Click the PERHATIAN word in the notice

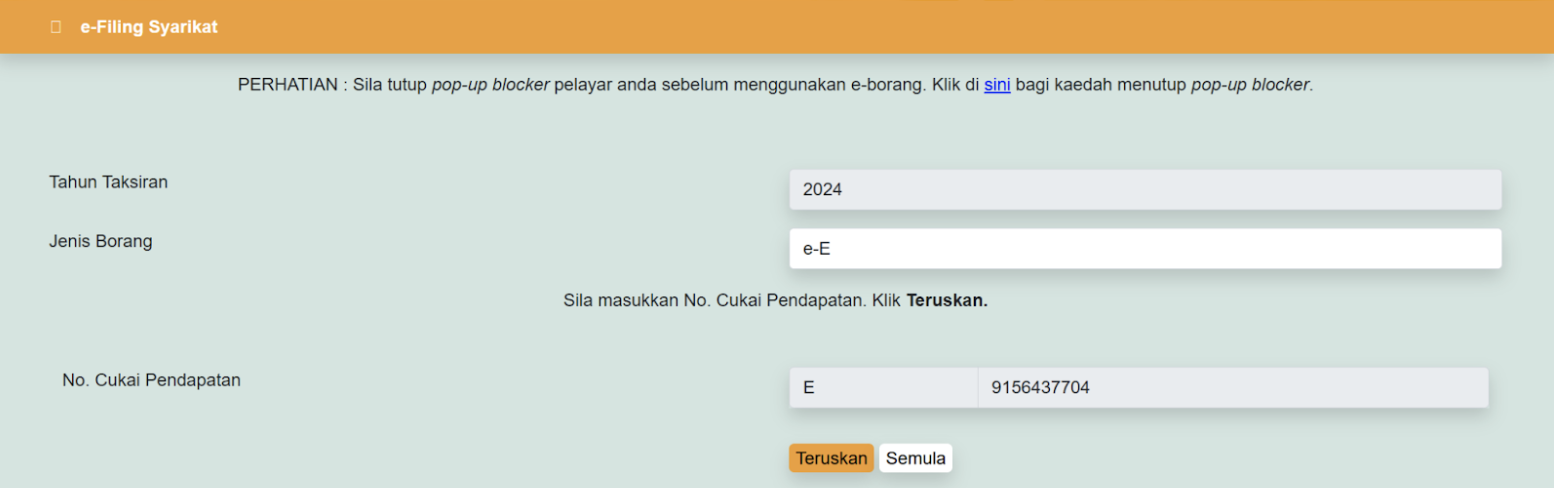(x=287, y=85)
